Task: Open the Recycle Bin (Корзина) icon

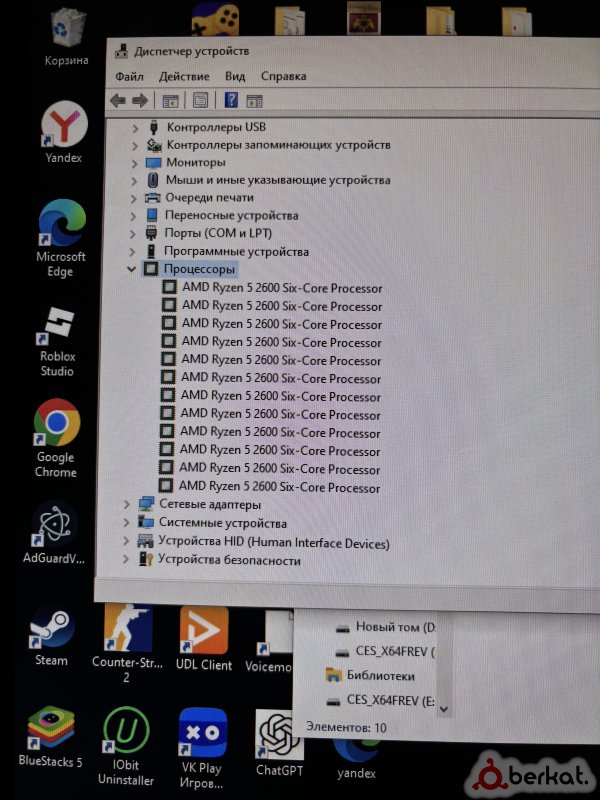Action: [67, 27]
